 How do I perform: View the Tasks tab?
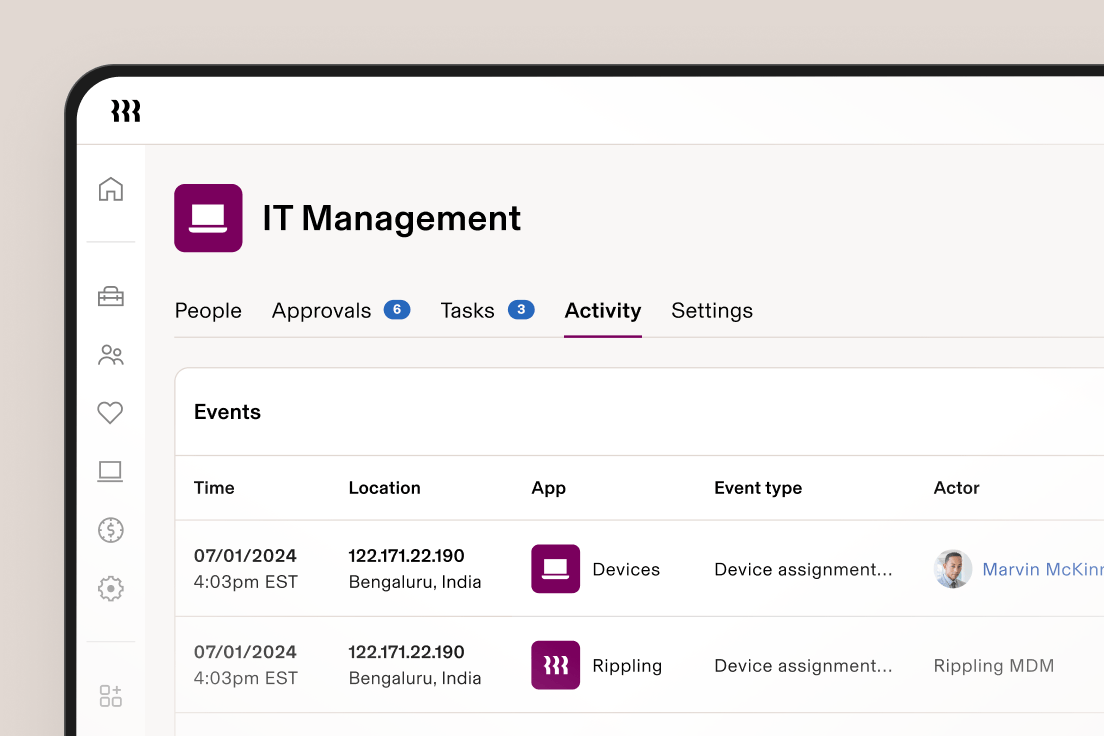468,310
